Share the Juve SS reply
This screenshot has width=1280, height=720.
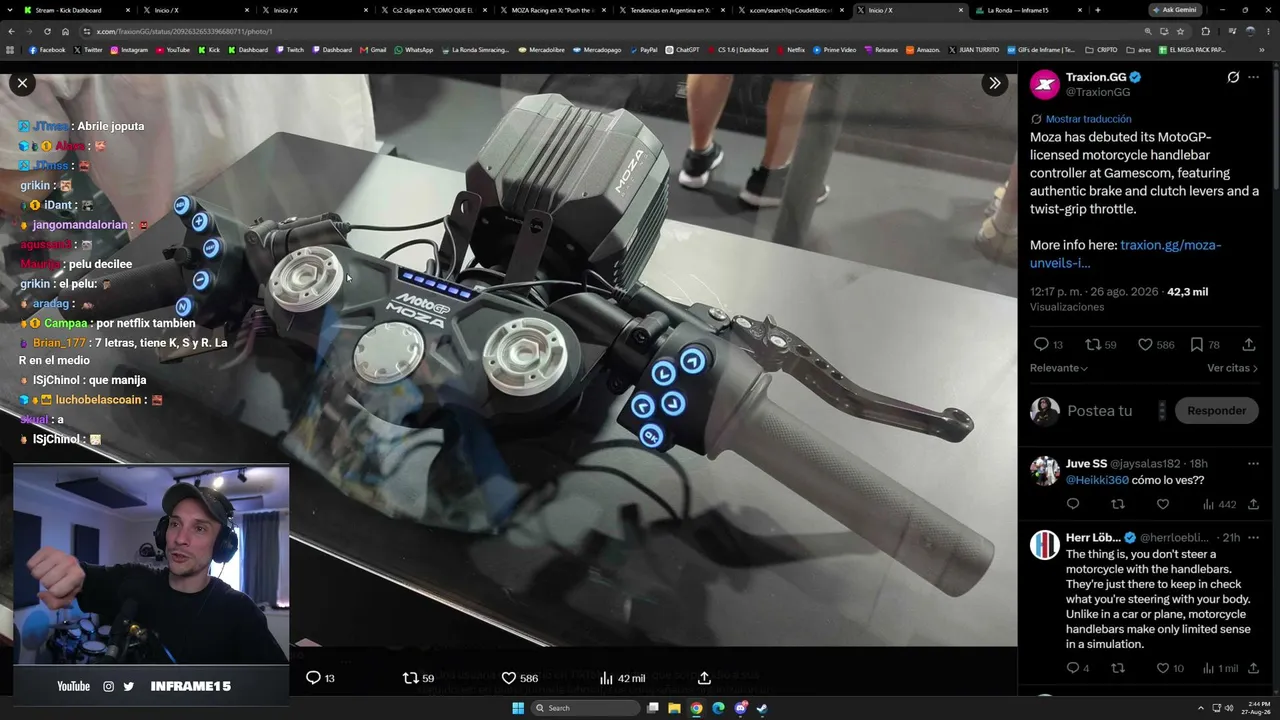click(1253, 504)
